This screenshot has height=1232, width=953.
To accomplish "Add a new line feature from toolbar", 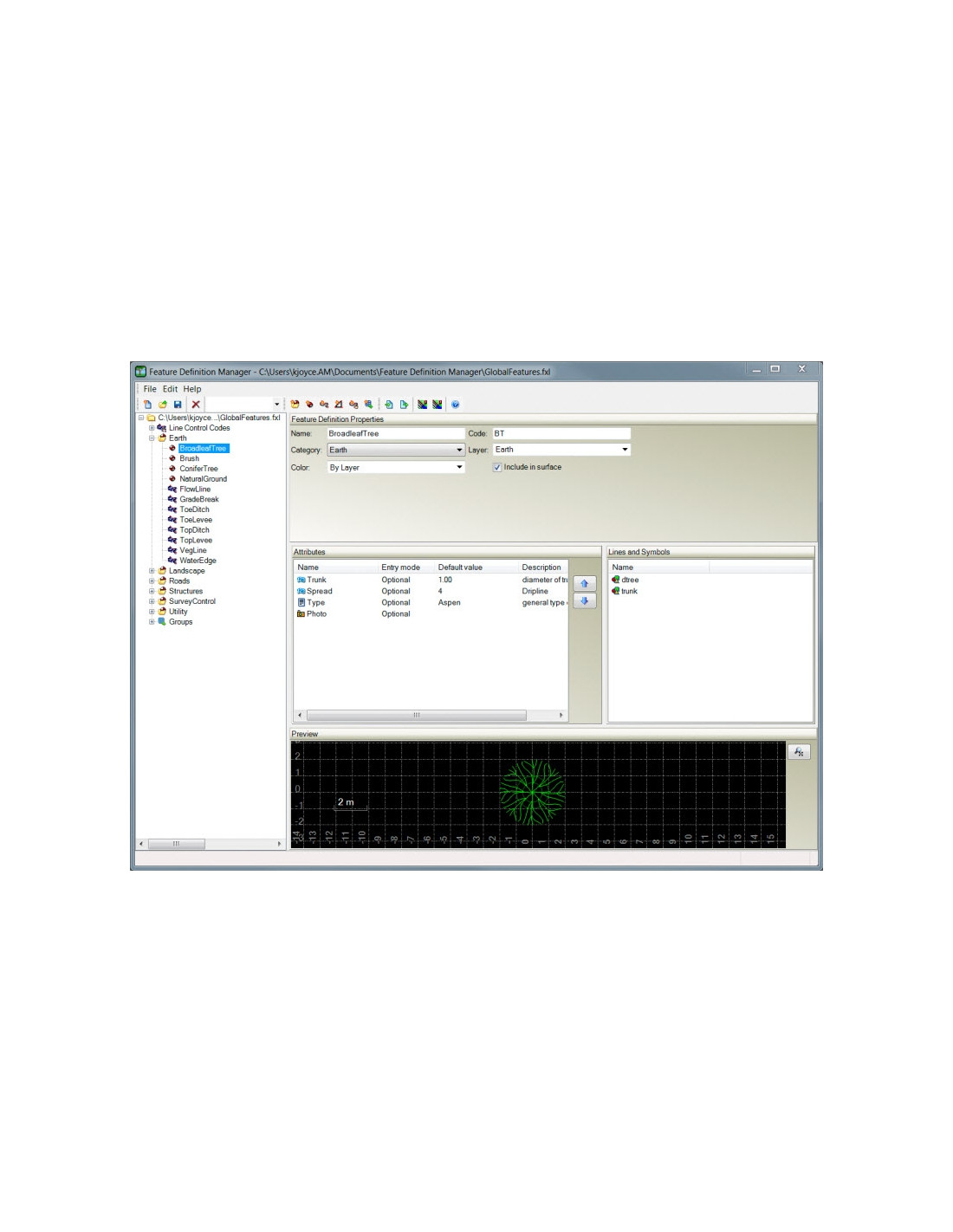I will [x=324, y=405].
